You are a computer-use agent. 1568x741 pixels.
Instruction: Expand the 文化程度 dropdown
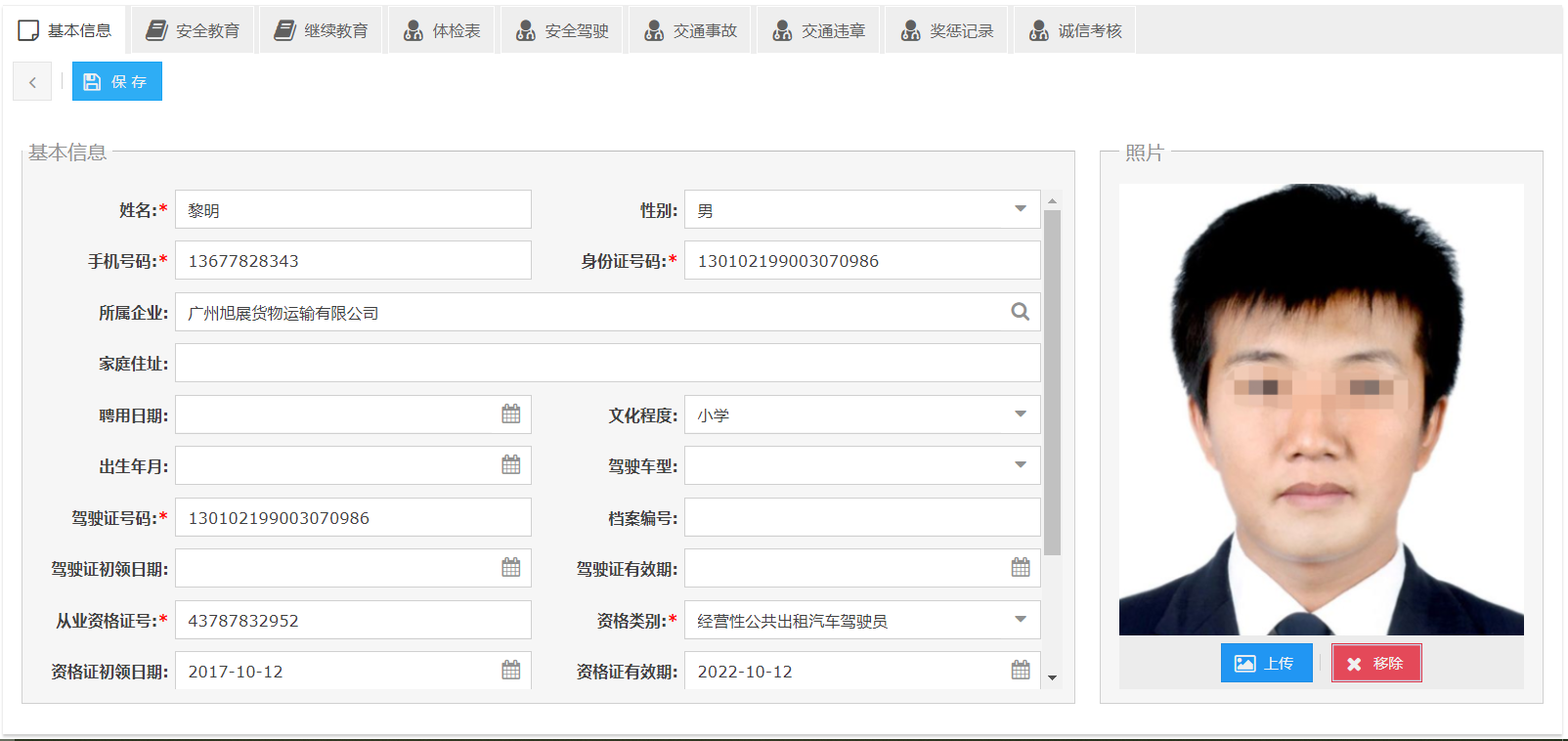(x=1021, y=414)
